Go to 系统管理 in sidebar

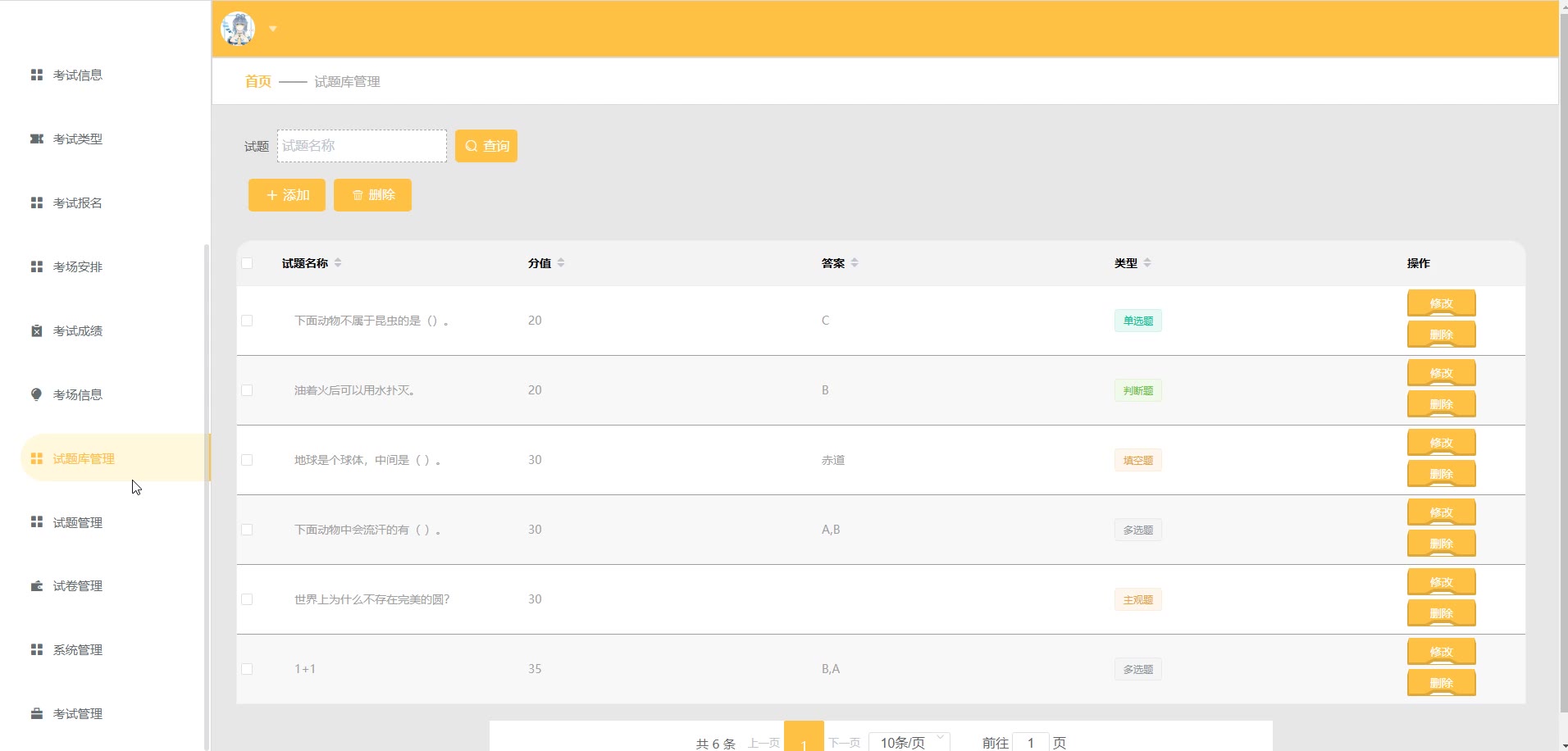pos(78,649)
